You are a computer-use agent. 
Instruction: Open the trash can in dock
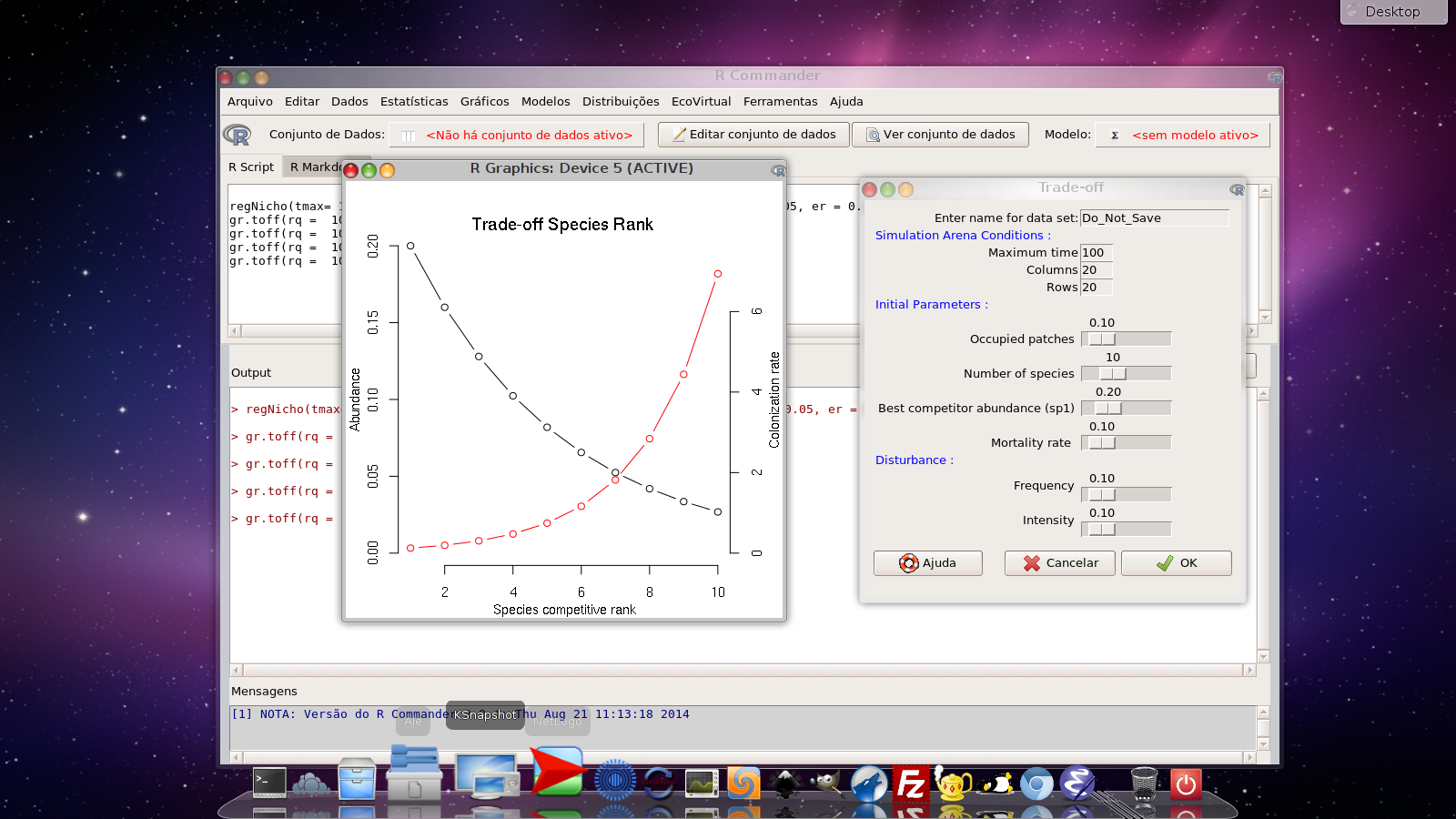point(1144,784)
